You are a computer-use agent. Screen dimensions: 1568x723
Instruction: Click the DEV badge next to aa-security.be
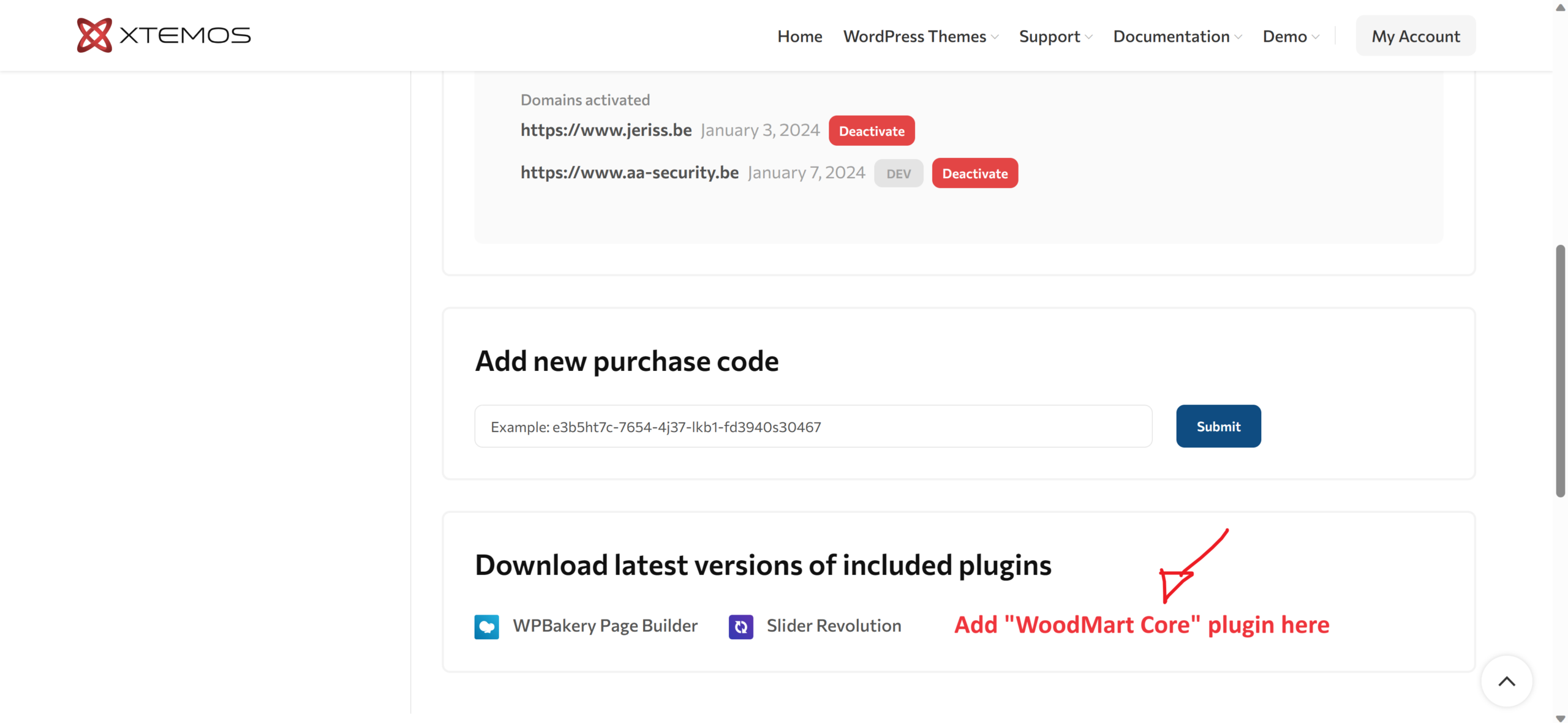(898, 173)
